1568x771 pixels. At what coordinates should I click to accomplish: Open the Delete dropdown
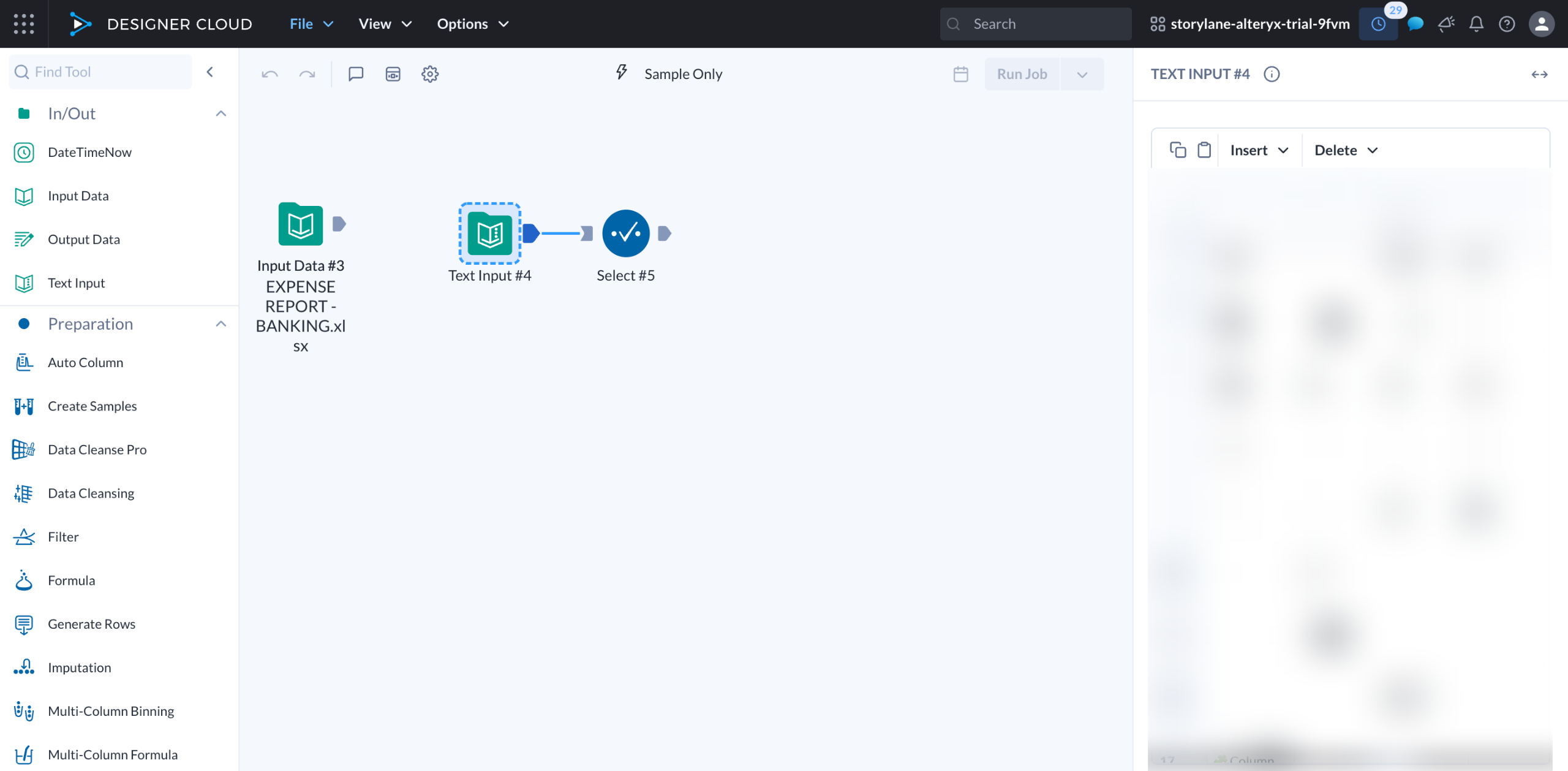point(1346,150)
